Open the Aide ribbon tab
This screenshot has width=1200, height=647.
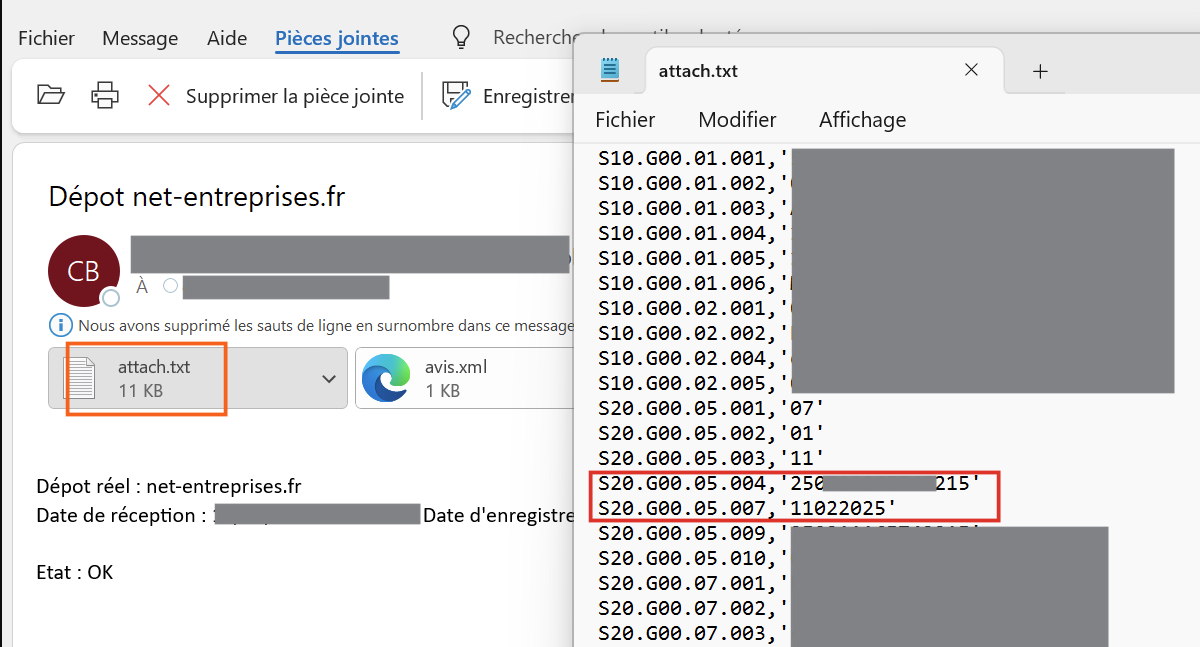click(227, 39)
